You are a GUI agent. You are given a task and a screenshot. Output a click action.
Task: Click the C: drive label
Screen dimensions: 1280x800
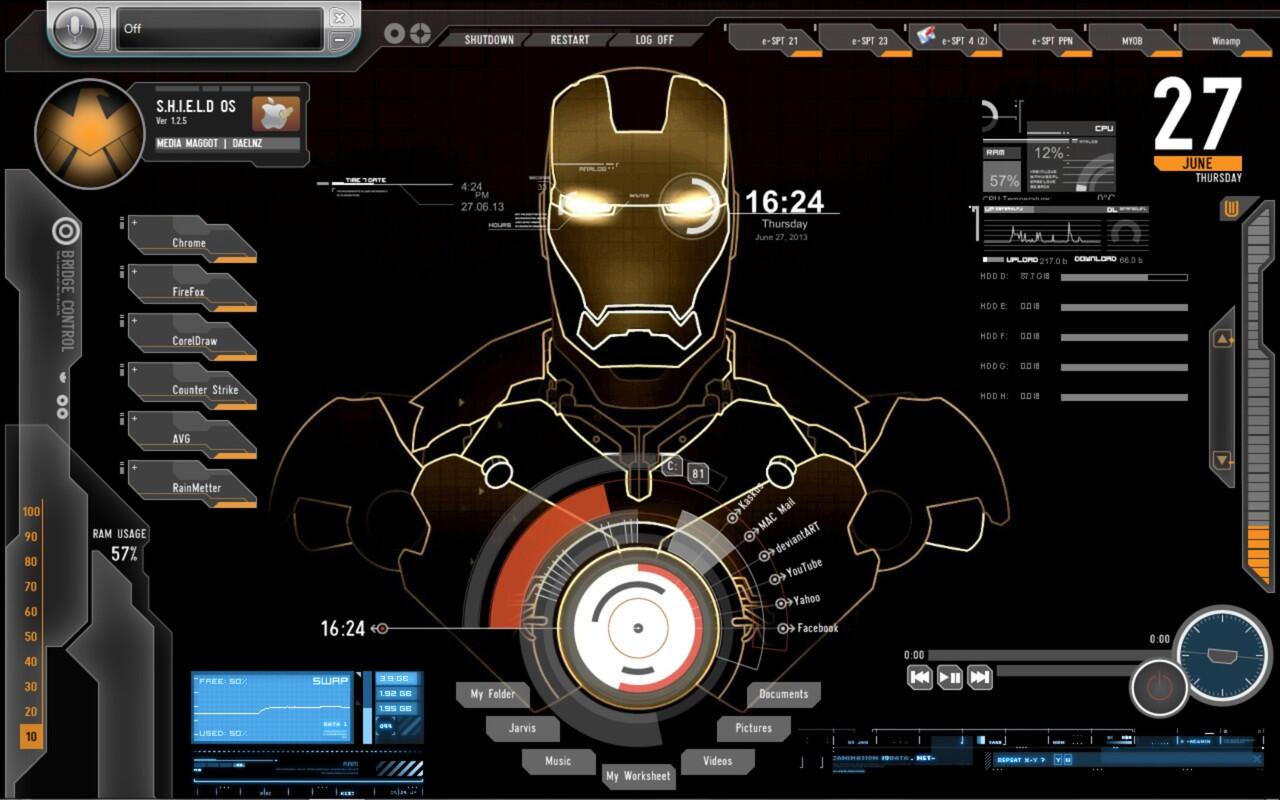coord(672,466)
